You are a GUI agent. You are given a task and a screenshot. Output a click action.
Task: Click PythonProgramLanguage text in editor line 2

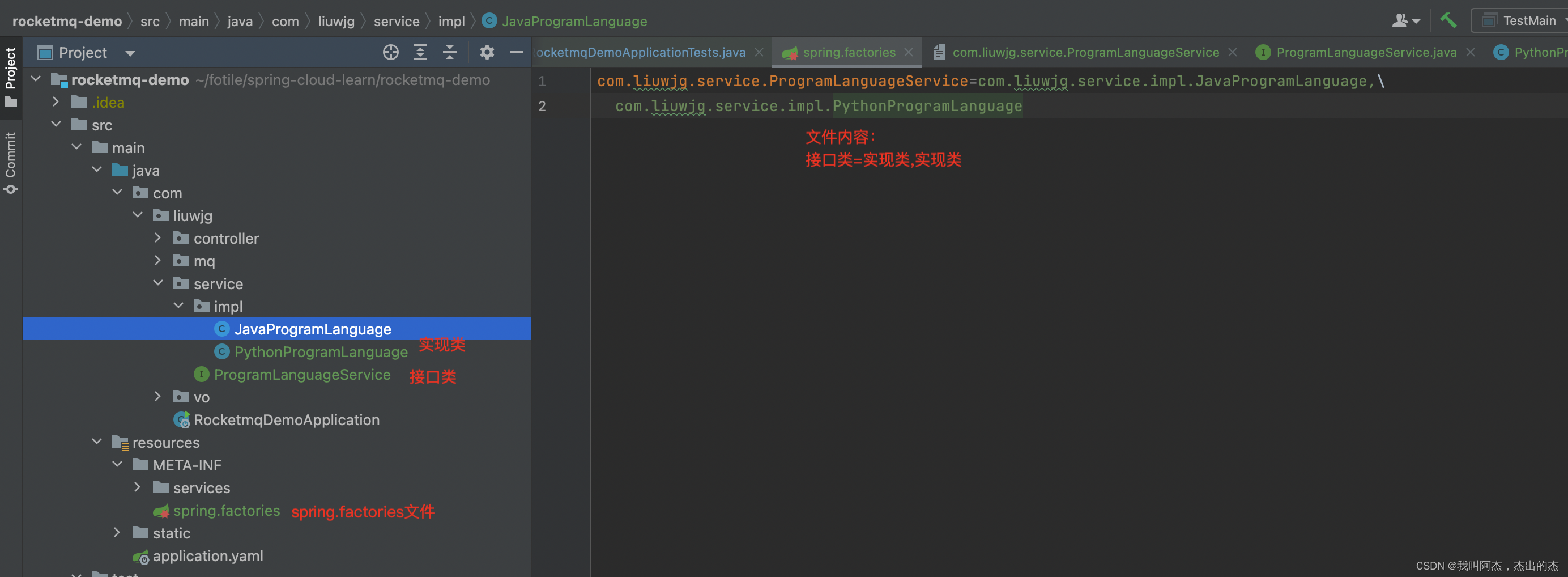pyautogui.click(x=927, y=106)
